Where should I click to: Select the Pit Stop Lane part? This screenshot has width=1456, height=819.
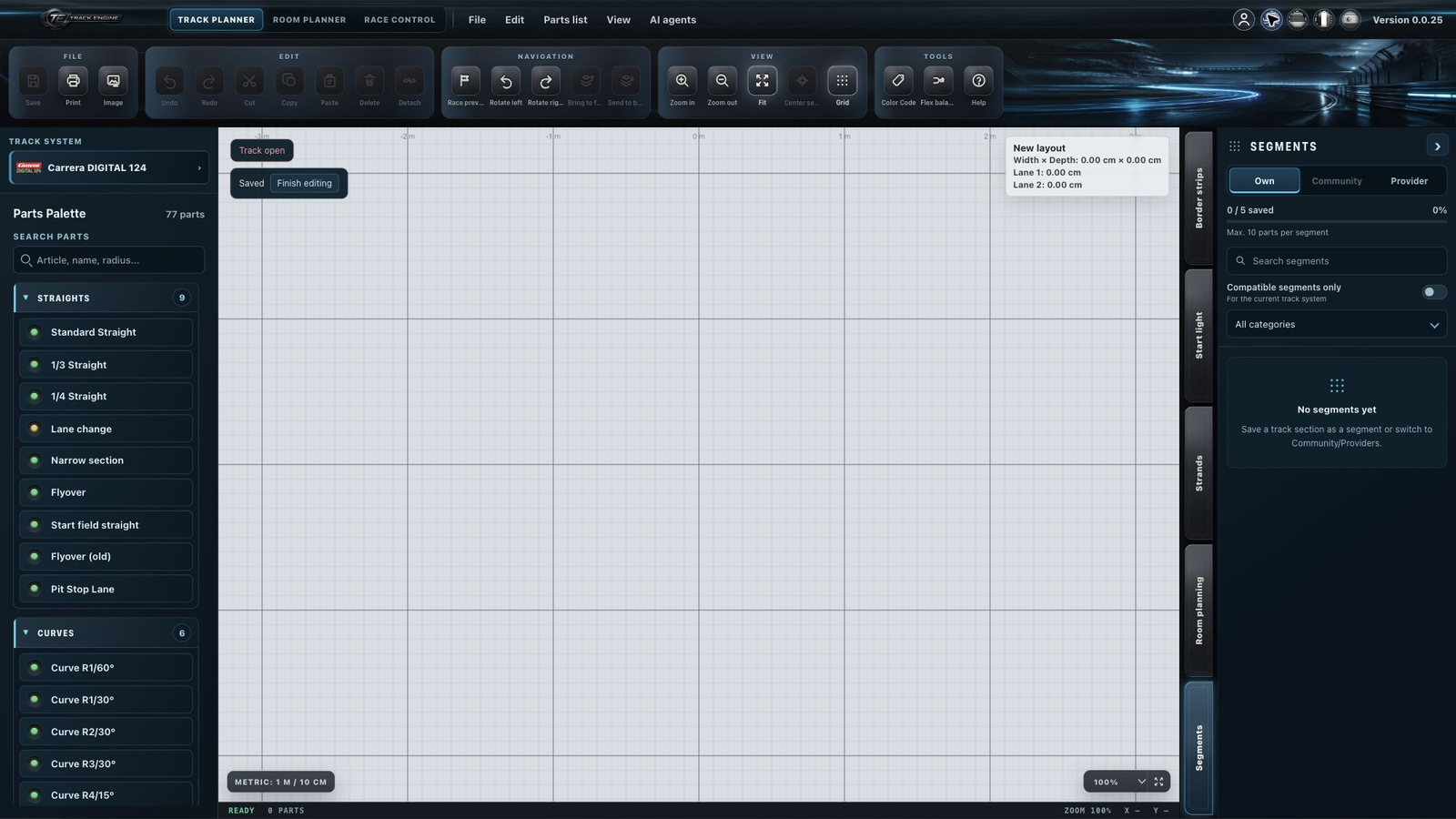click(106, 589)
